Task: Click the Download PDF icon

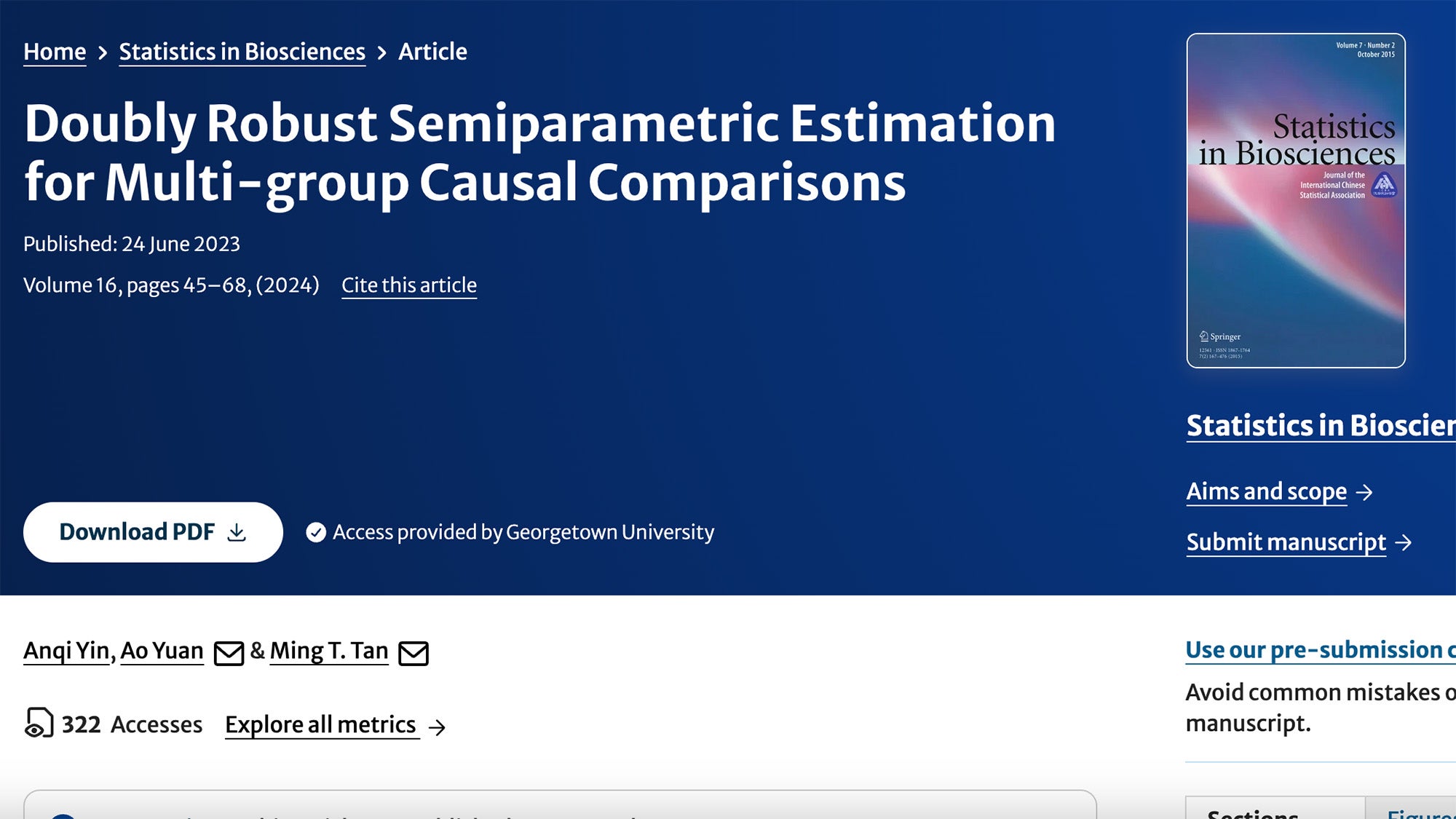Action: point(237,532)
